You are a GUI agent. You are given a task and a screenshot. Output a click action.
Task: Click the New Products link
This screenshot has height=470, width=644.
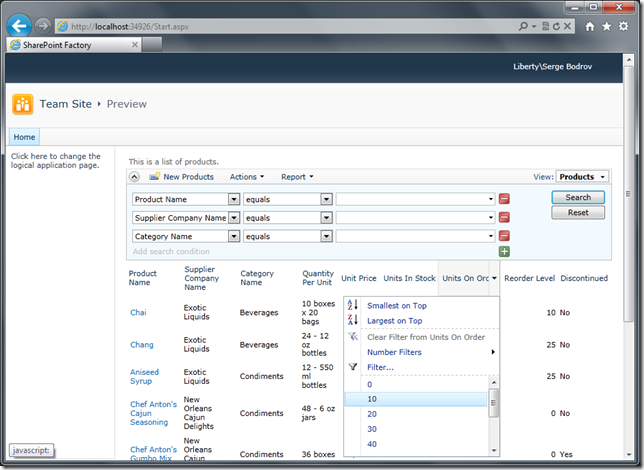[x=188, y=177]
